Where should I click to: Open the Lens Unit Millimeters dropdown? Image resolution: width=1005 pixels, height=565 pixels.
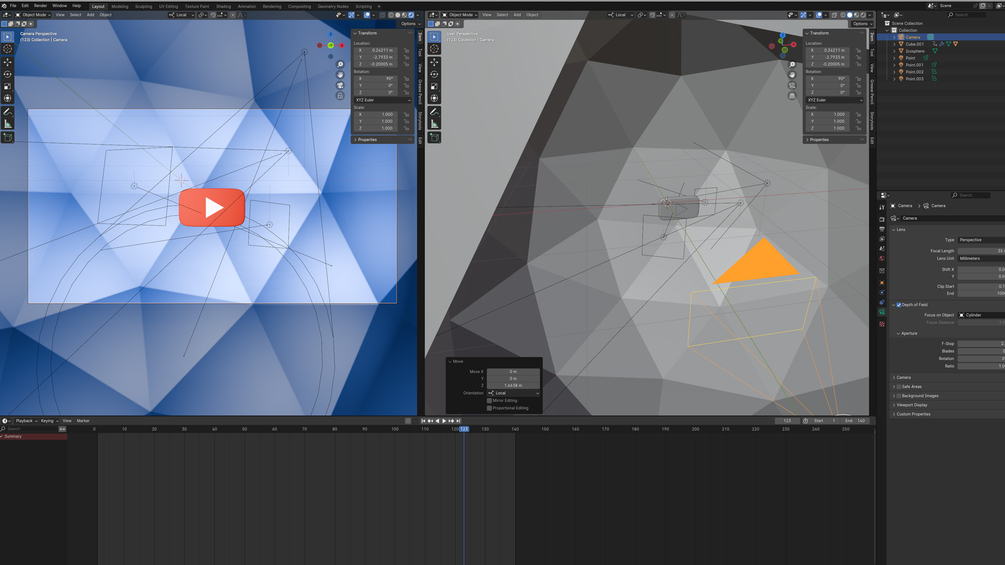[981, 258]
